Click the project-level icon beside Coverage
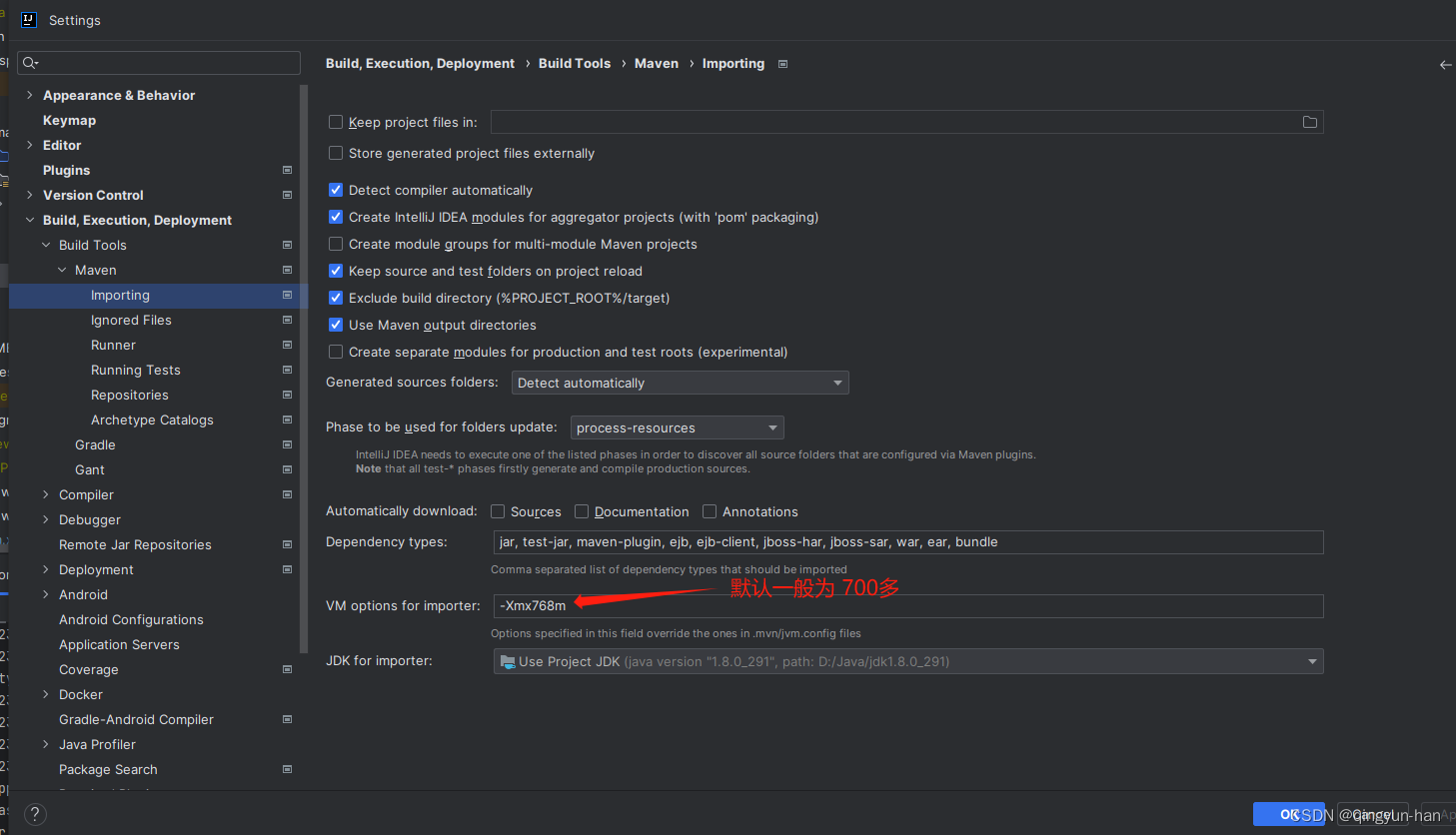This screenshot has width=1456, height=835. pos(287,669)
